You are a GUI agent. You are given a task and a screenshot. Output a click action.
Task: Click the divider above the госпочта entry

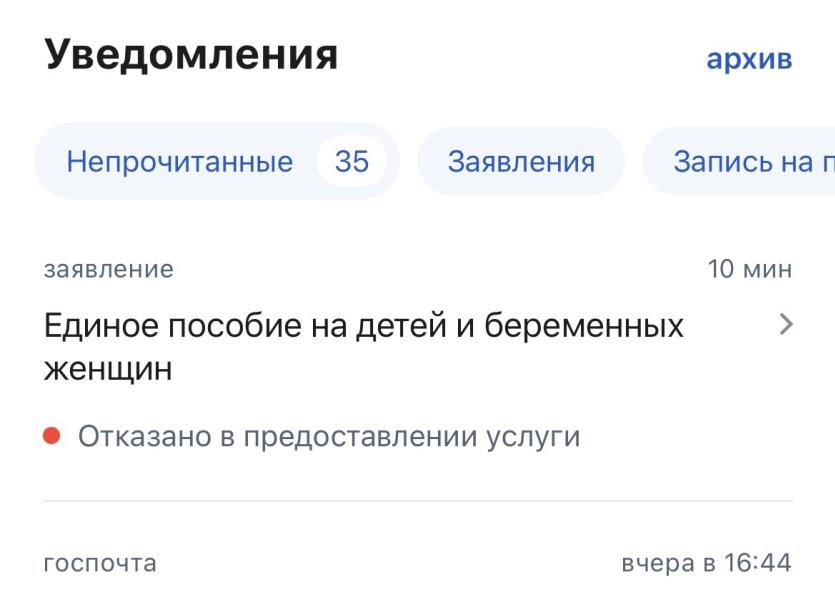(x=417, y=500)
